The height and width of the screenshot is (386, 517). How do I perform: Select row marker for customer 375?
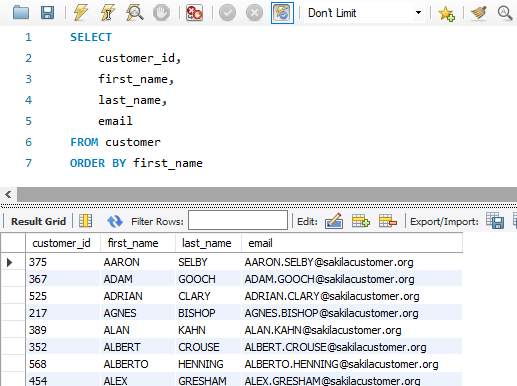tap(10, 262)
